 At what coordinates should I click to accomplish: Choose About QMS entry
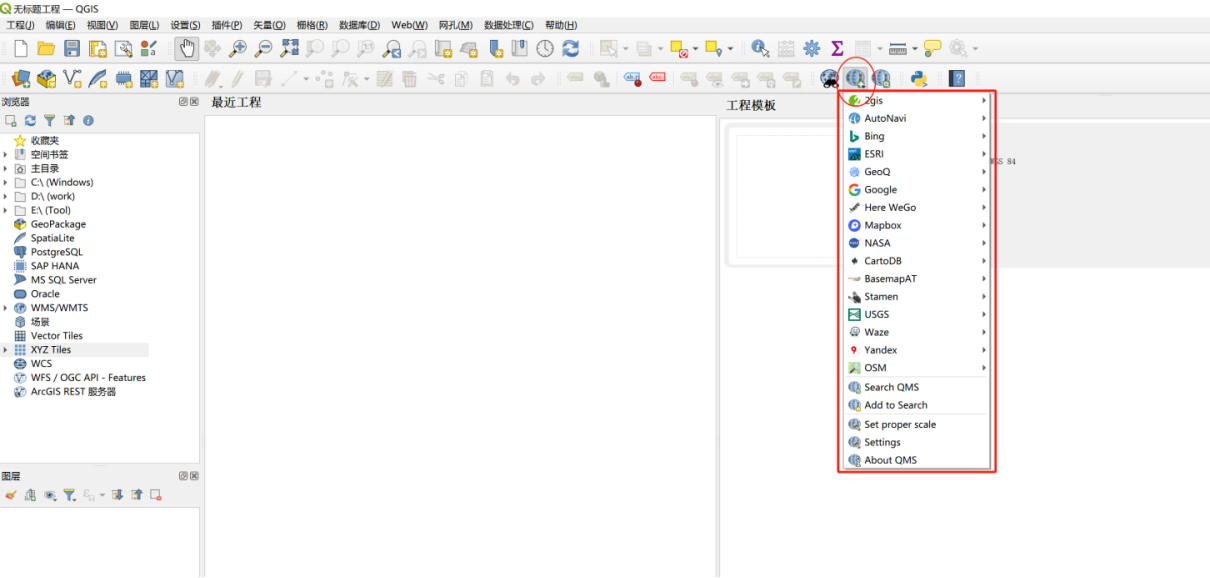(917, 460)
